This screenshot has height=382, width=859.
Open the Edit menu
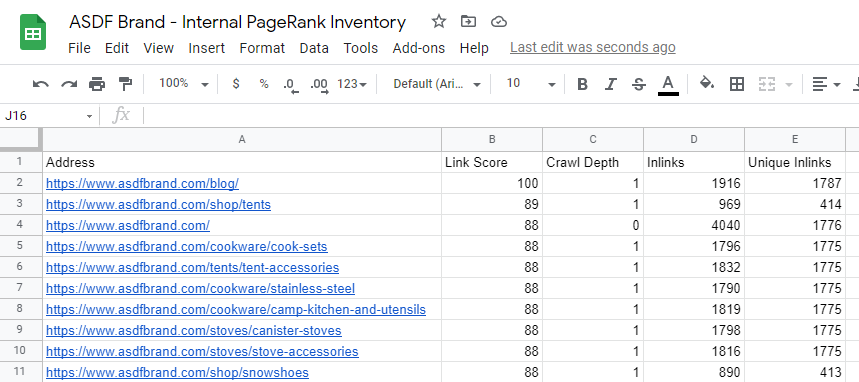(x=117, y=48)
